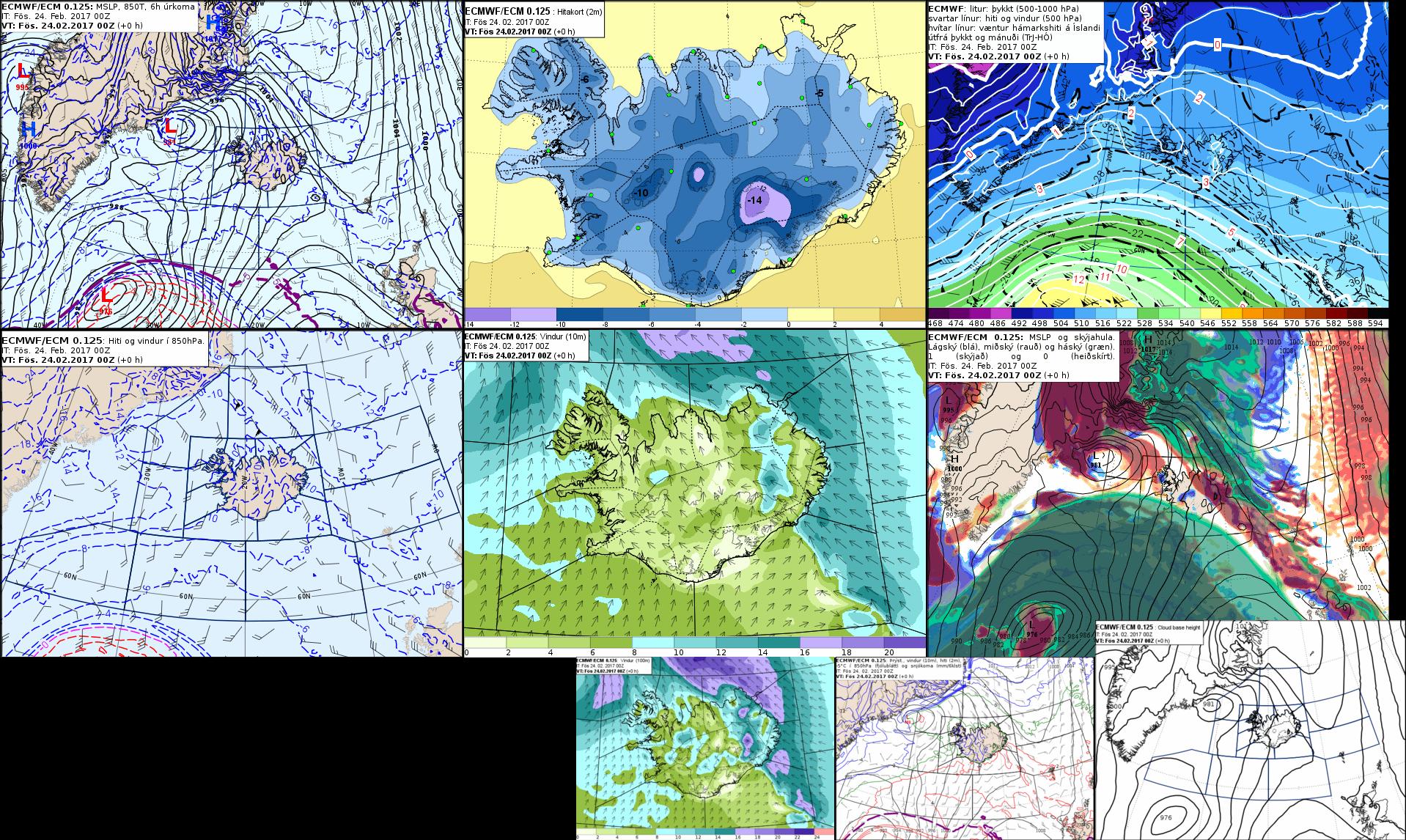Click the -10 label on Iceland temperature map
1406x840 pixels.
click(x=640, y=192)
